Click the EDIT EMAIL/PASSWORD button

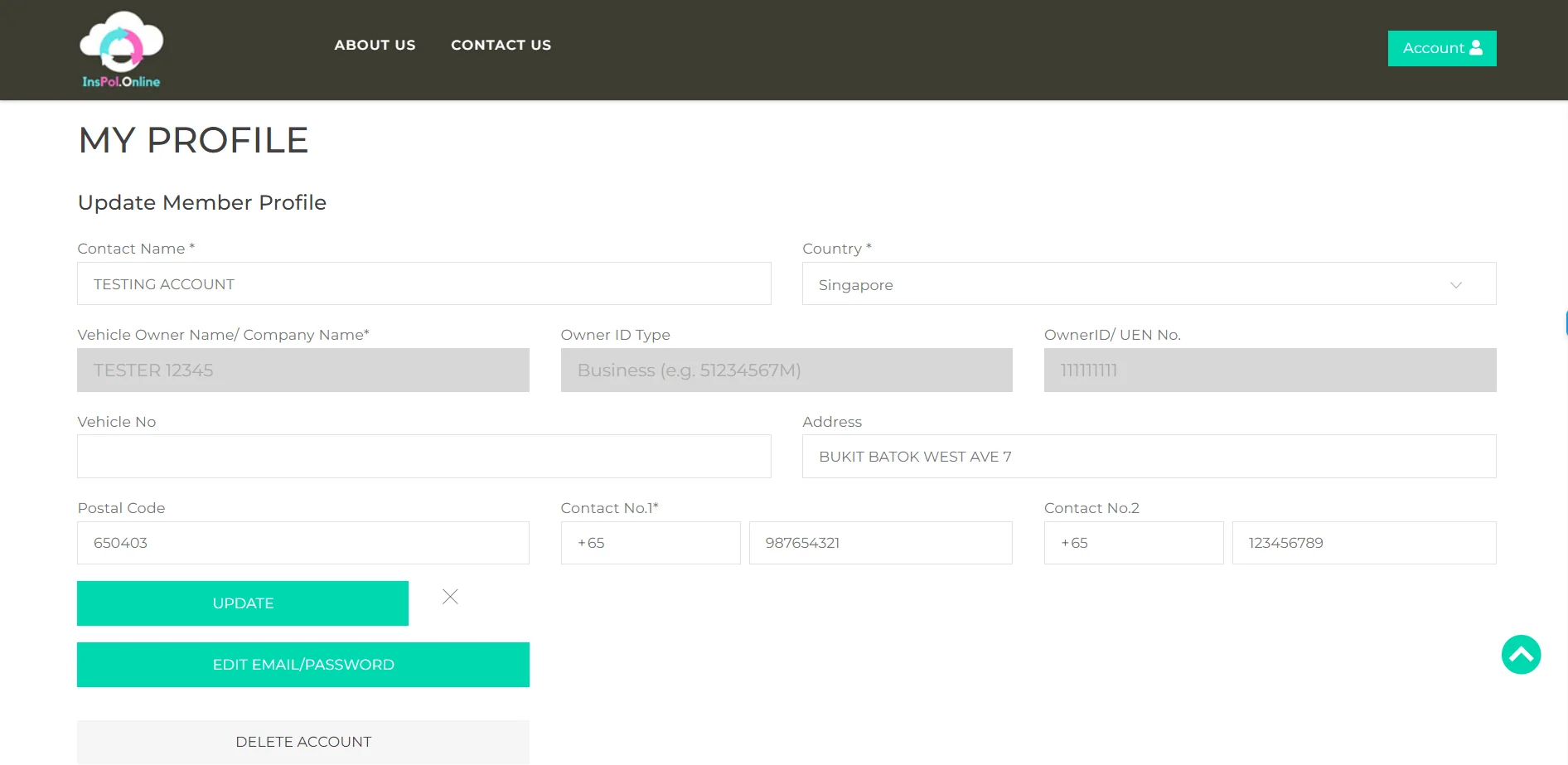tap(303, 665)
